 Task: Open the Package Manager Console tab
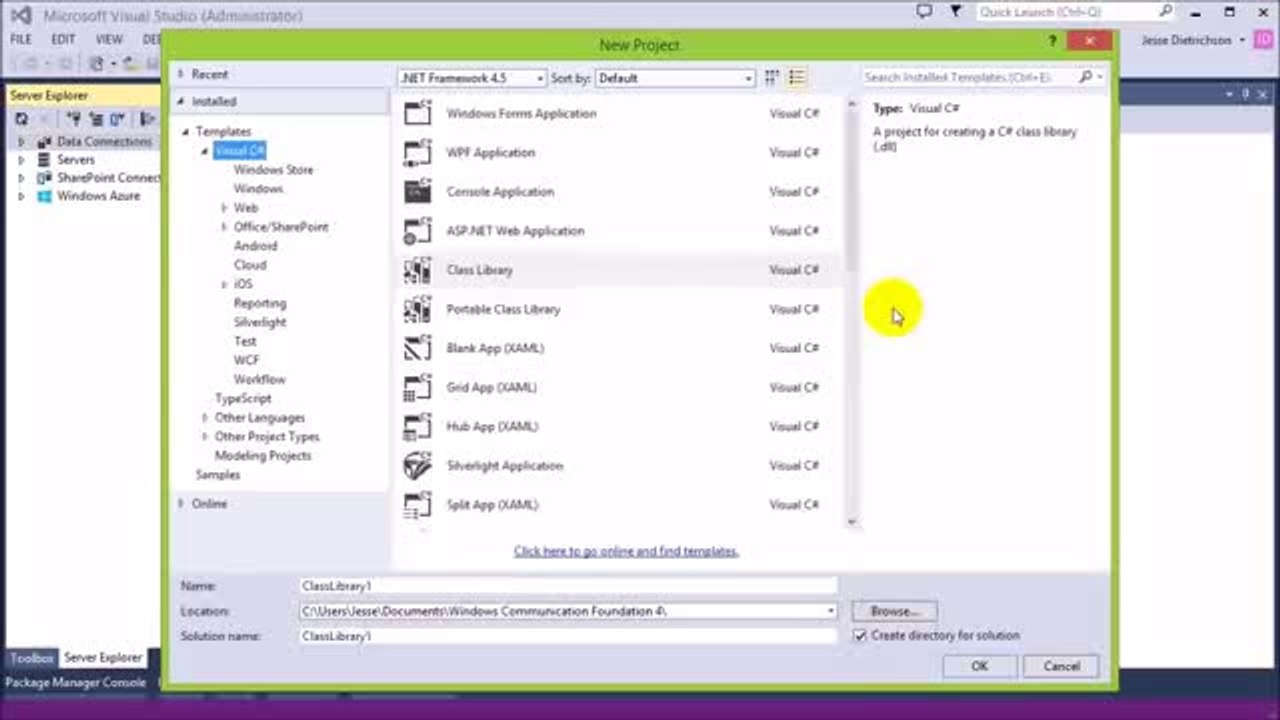pos(76,683)
